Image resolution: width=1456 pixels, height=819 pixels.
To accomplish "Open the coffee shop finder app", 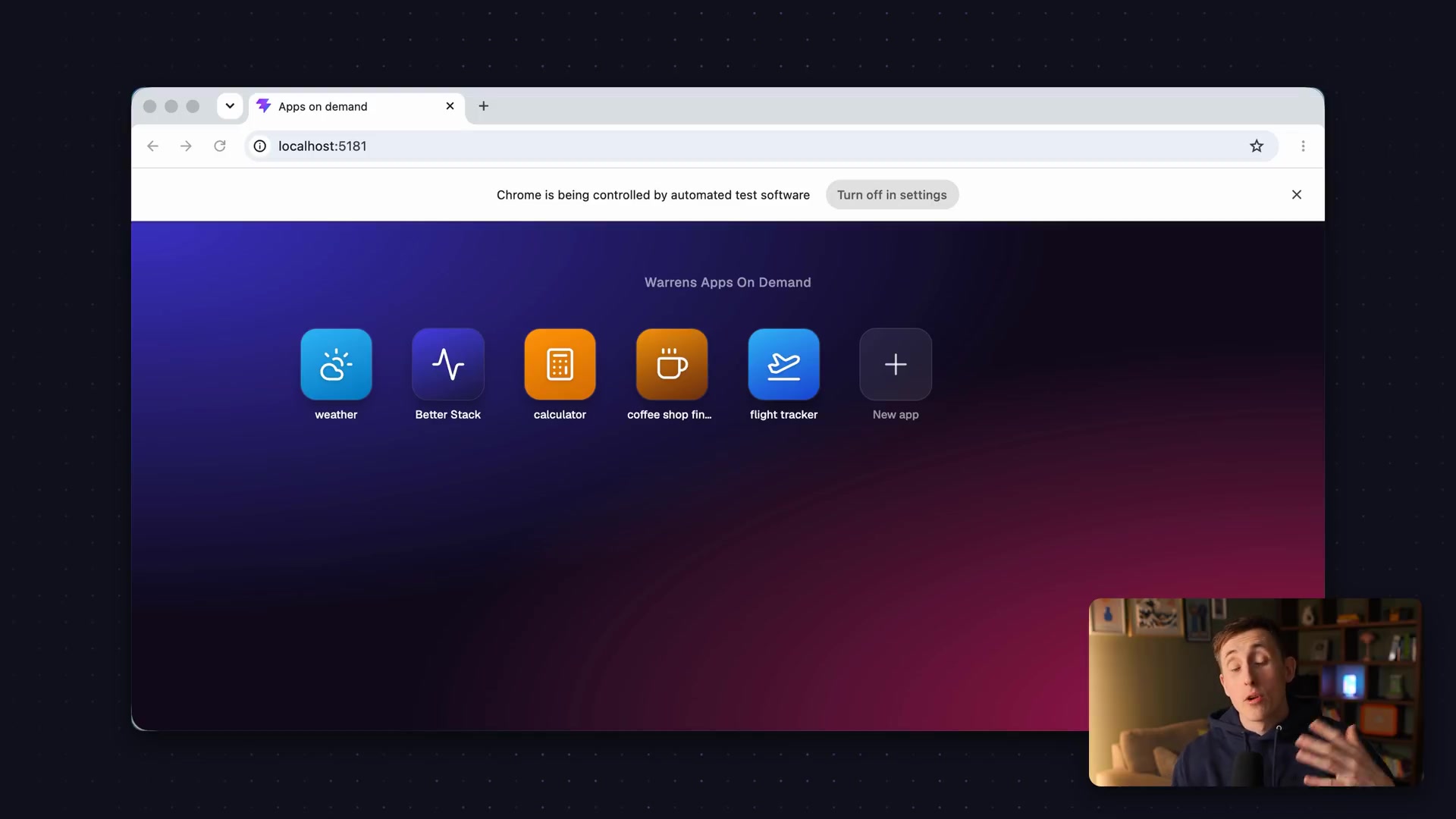I will point(672,364).
